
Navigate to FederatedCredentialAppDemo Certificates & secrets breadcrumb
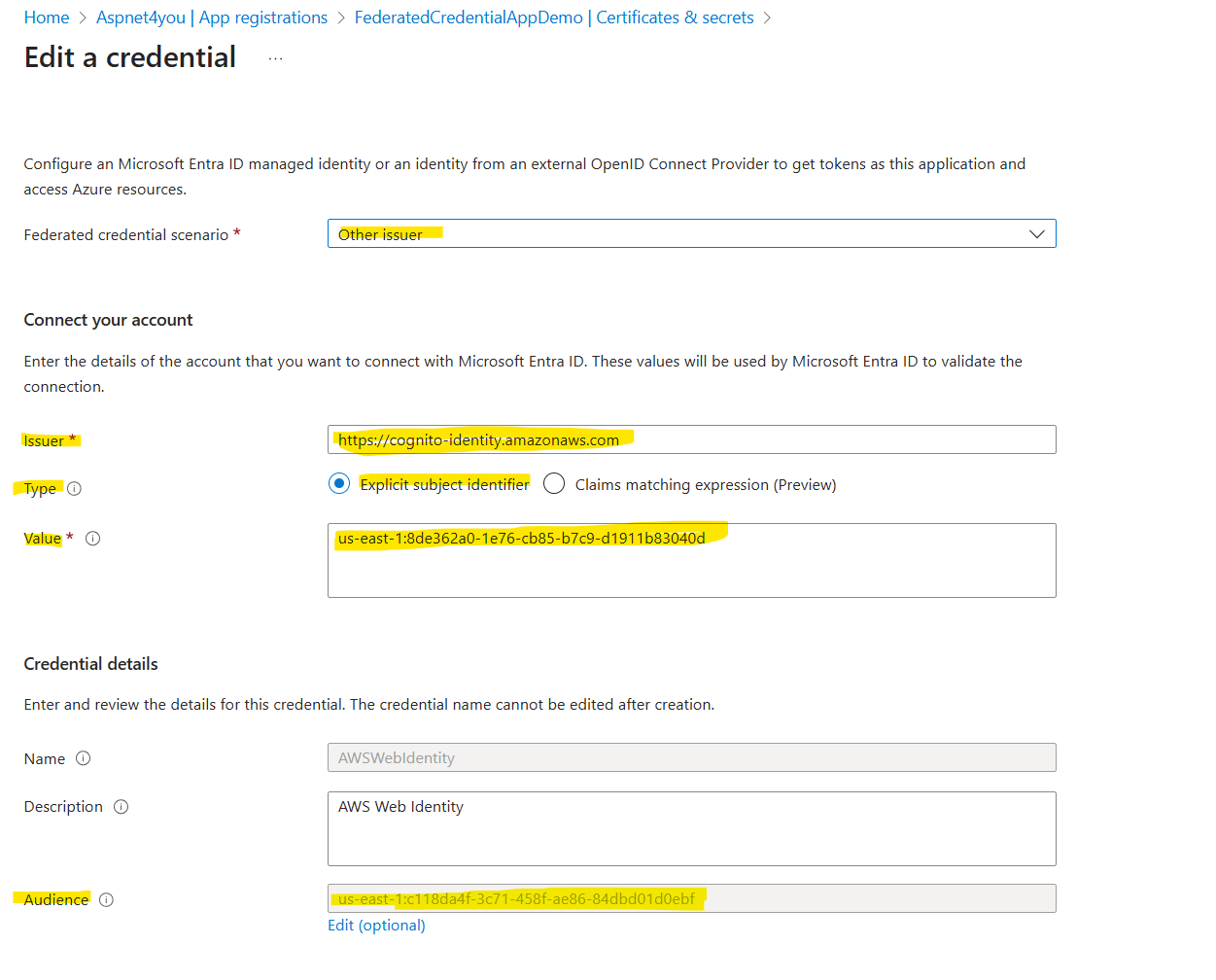pos(554,17)
